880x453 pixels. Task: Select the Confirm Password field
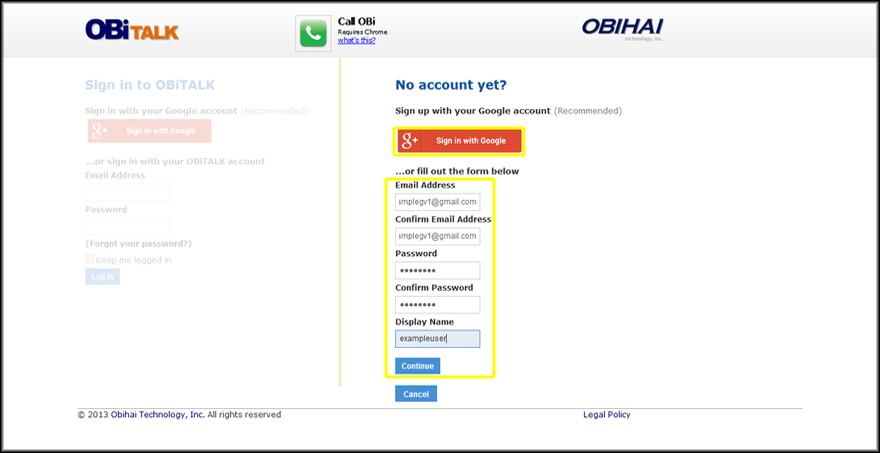tap(438, 305)
